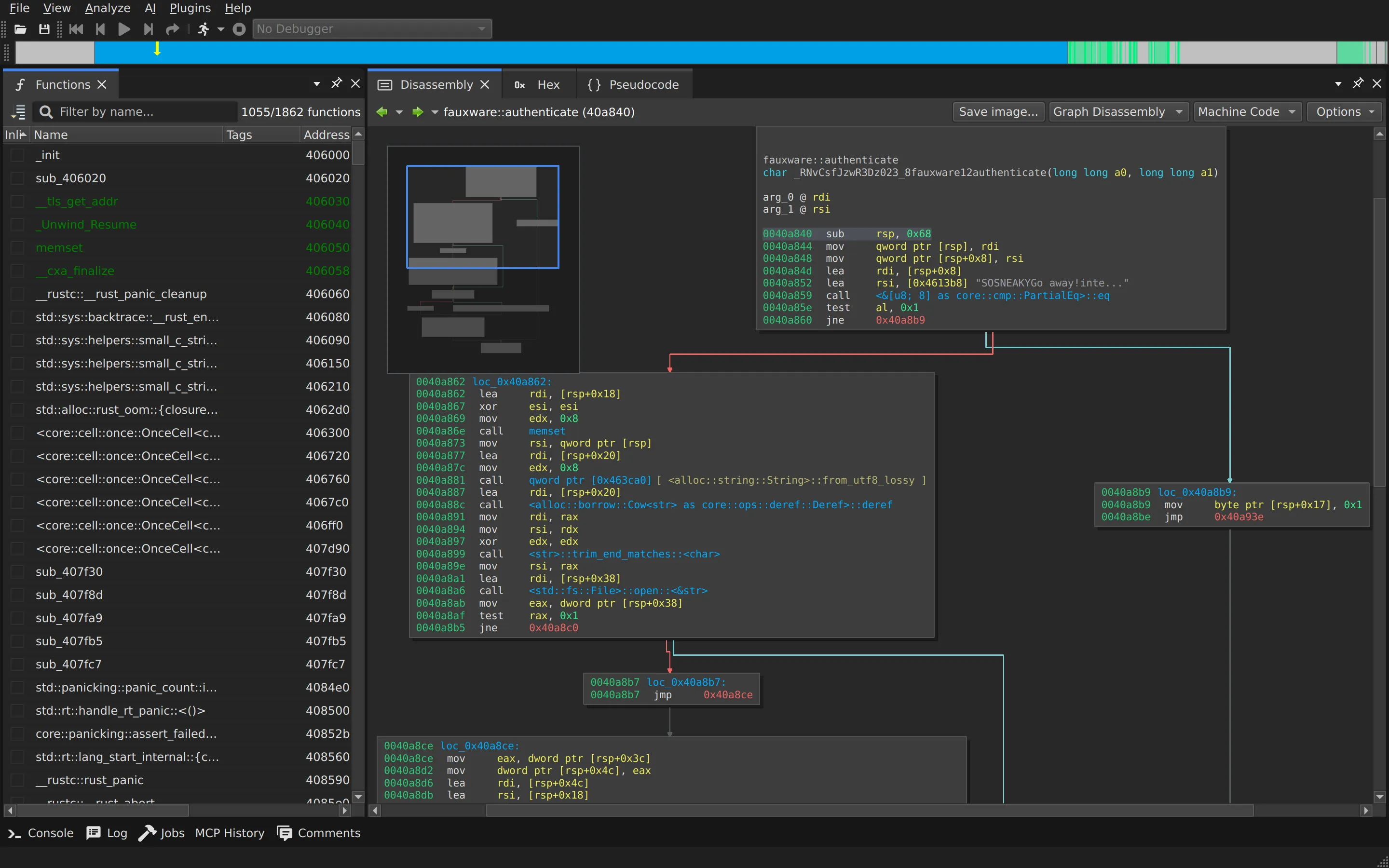Click the Save image... button
Viewport: 1389px width, 868px height.
coord(998,111)
